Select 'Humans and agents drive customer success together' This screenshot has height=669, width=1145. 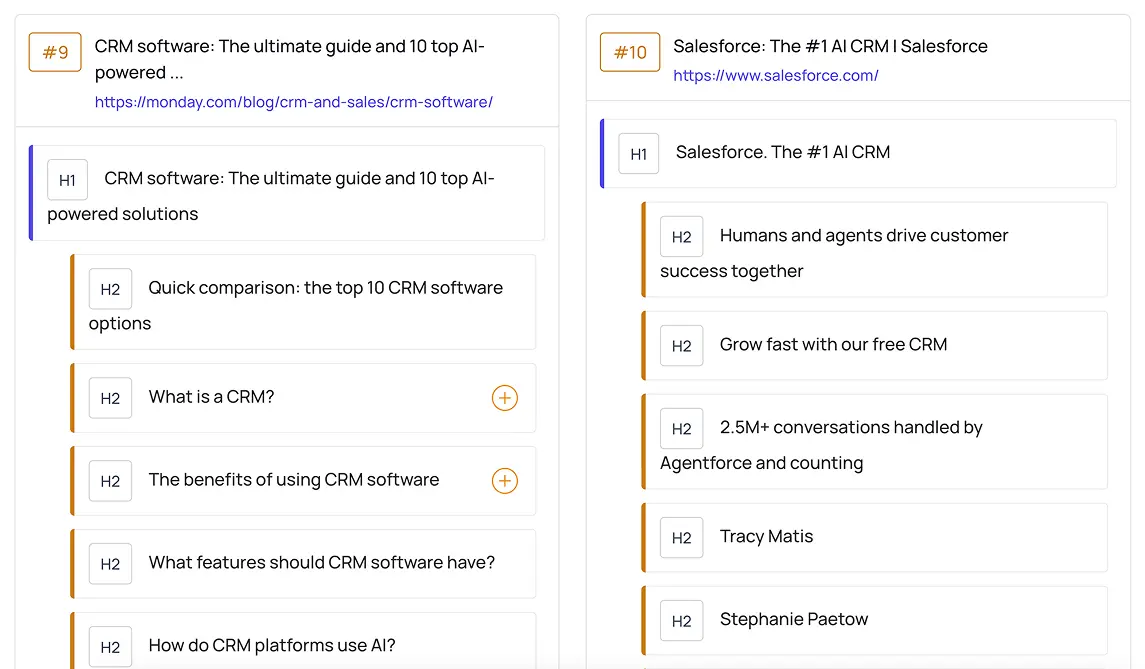pos(875,250)
